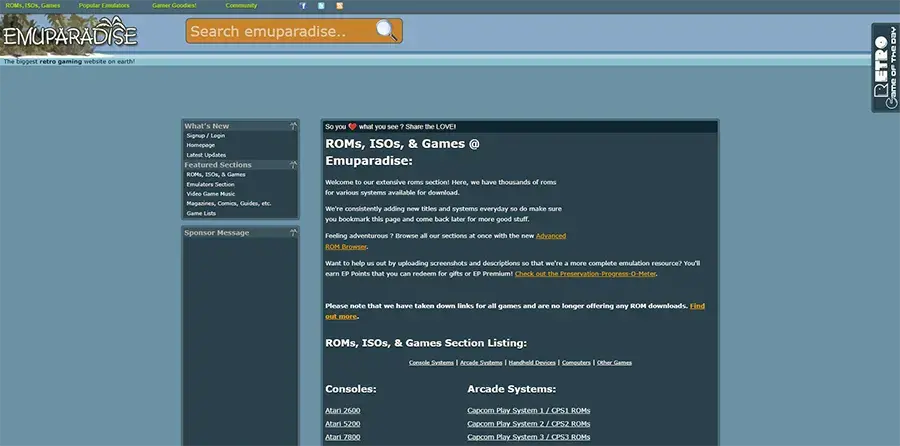Collapse the Featured Sections panel

tap(293, 165)
